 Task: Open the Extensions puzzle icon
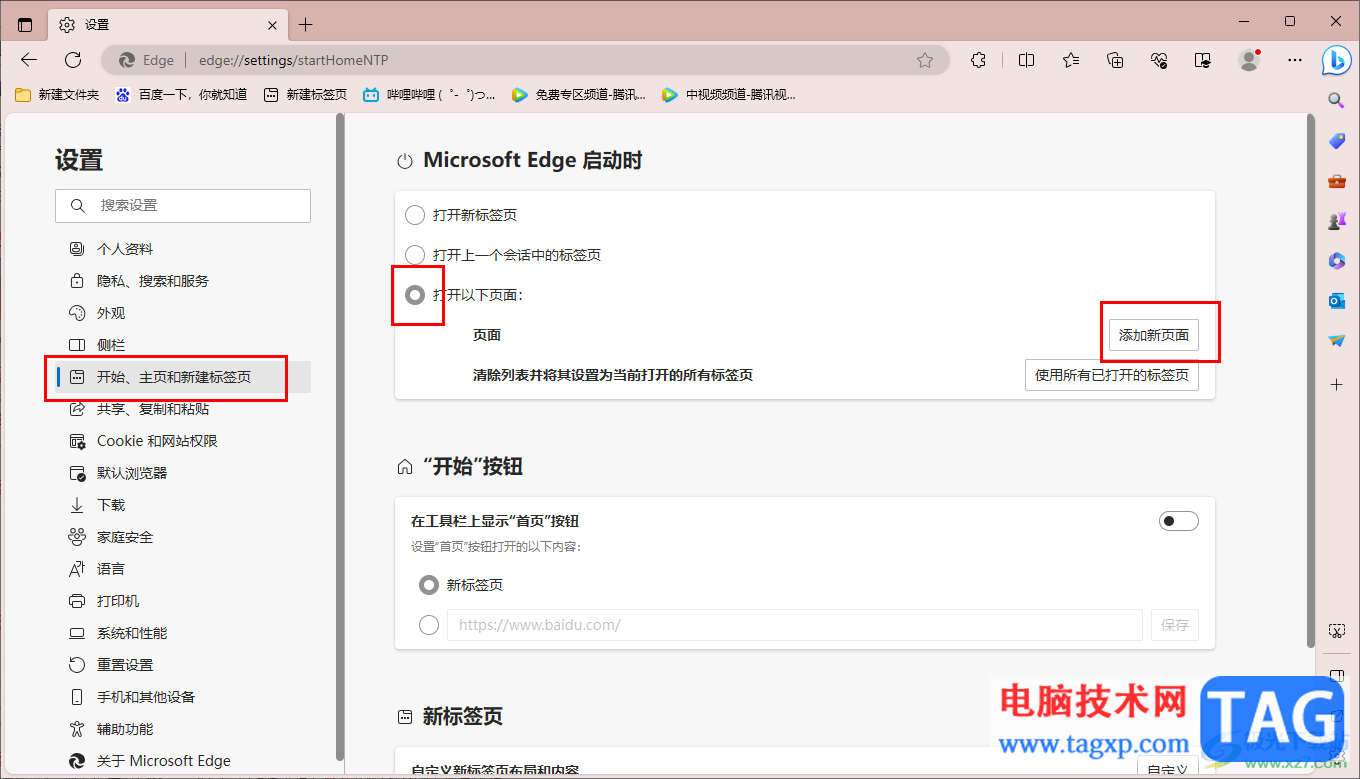pos(979,60)
